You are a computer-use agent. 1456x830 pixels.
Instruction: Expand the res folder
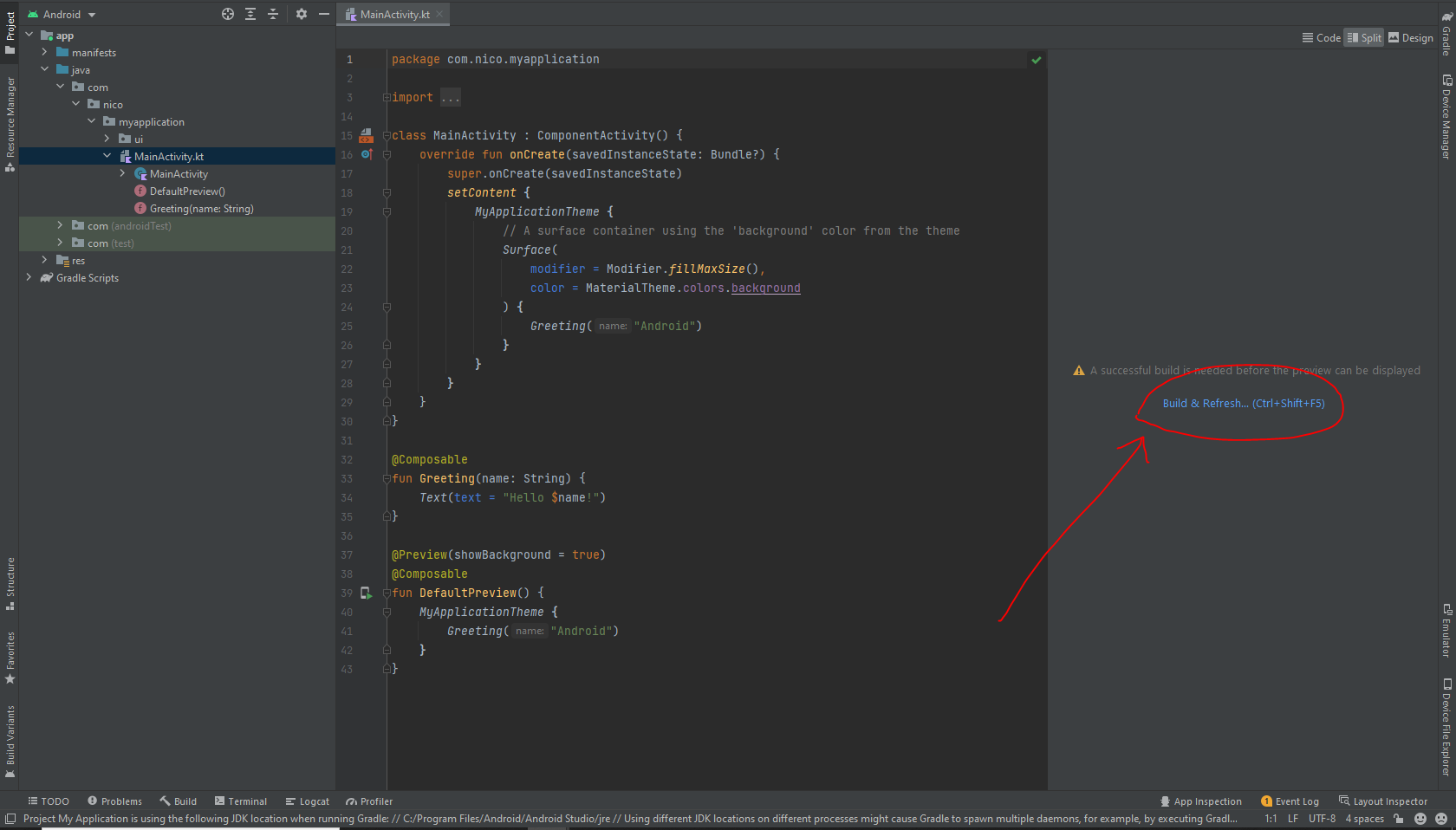[x=44, y=260]
